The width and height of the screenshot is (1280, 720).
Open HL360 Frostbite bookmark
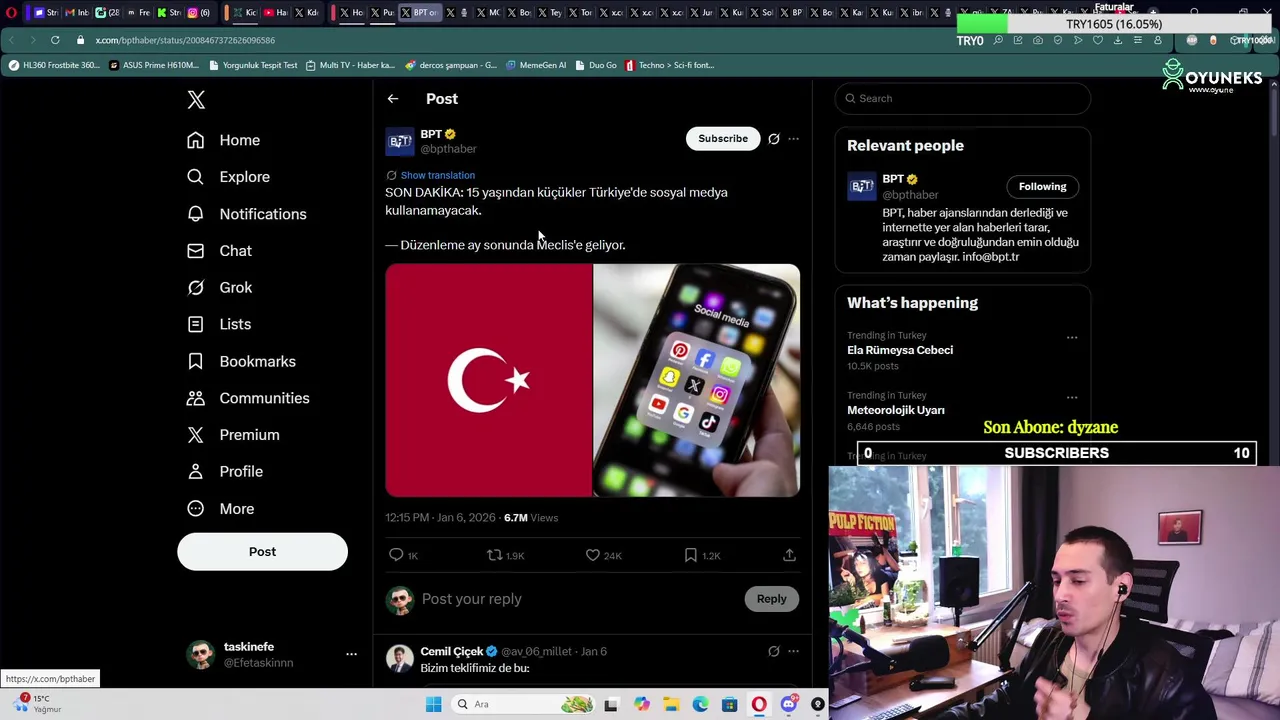(53, 65)
